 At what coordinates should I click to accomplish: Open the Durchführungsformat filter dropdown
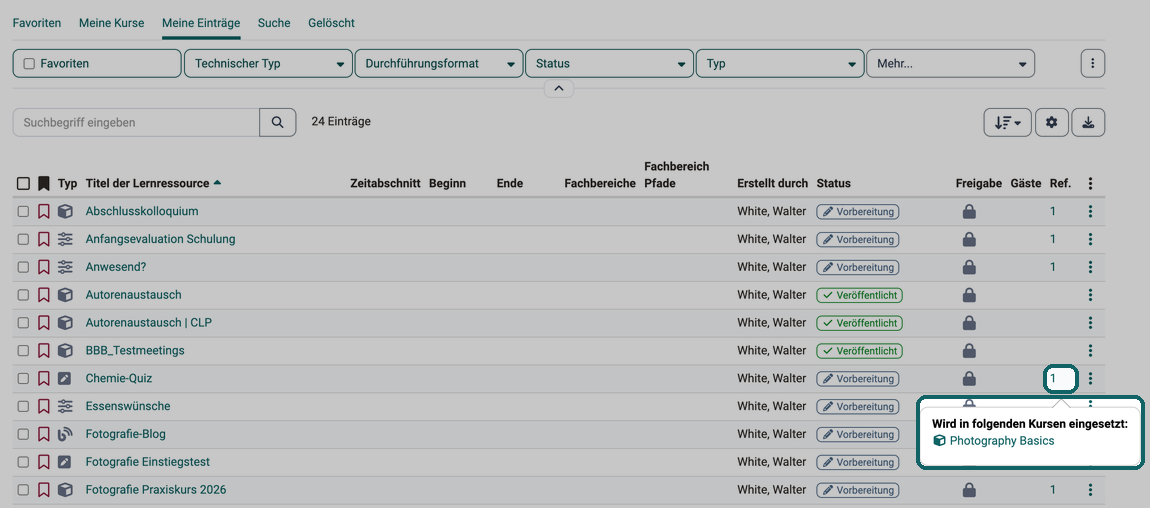coord(439,64)
